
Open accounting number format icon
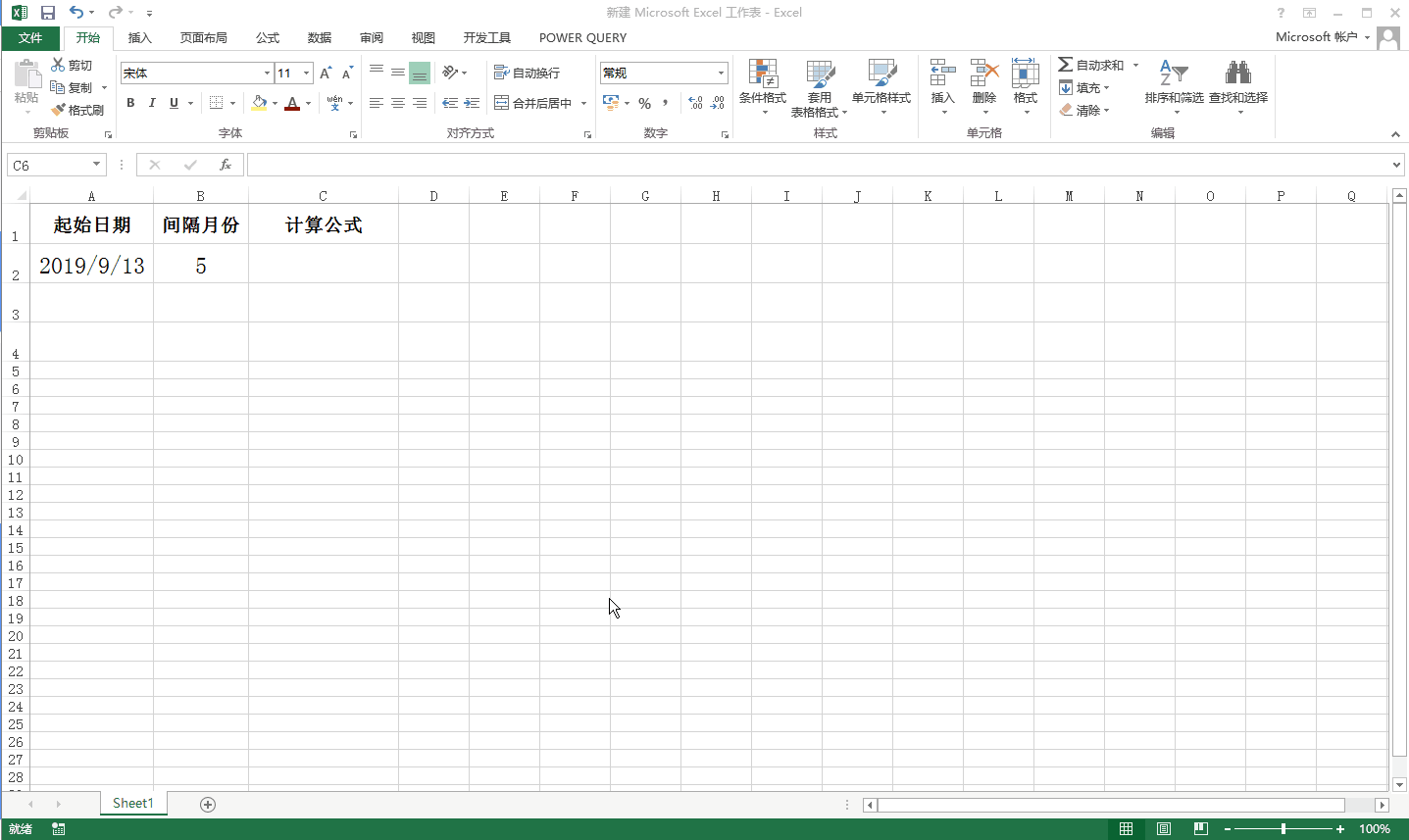click(611, 103)
